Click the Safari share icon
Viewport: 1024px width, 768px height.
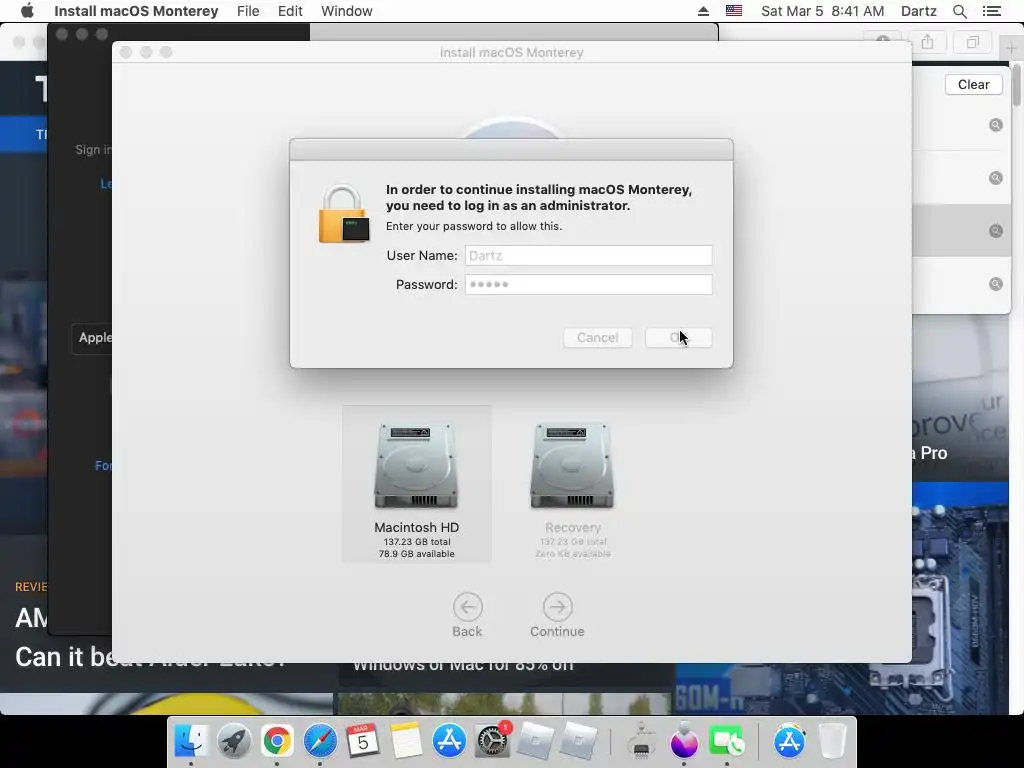[x=927, y=42]
